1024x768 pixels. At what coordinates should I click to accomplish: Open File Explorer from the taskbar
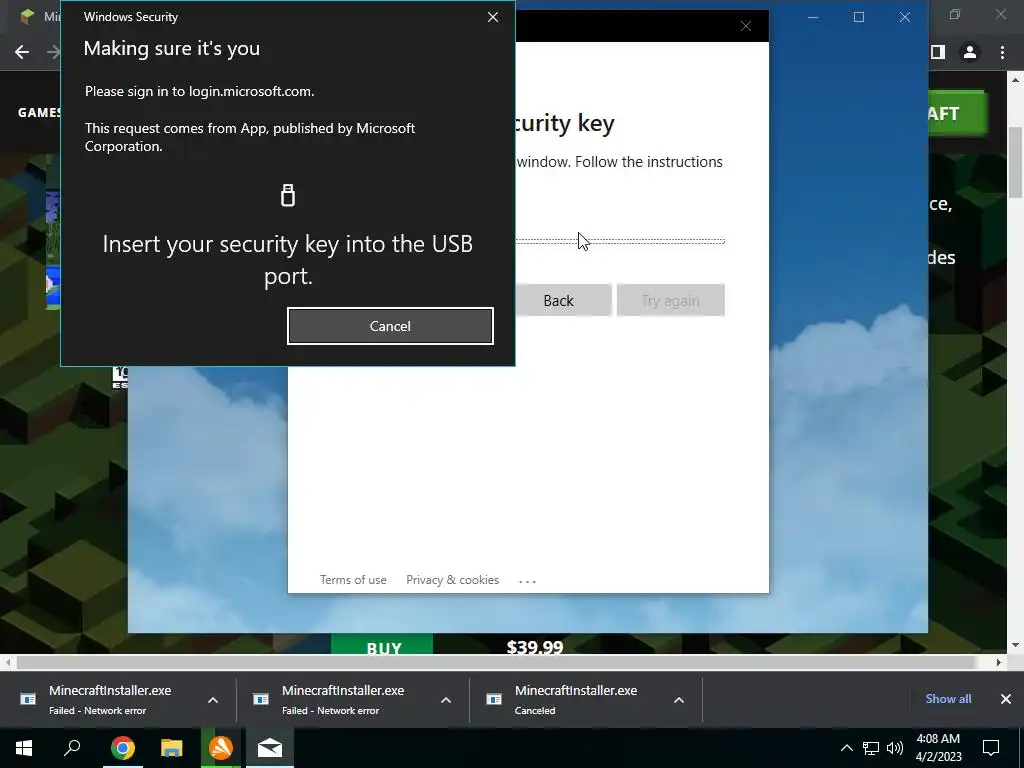[x=171, y=748]
